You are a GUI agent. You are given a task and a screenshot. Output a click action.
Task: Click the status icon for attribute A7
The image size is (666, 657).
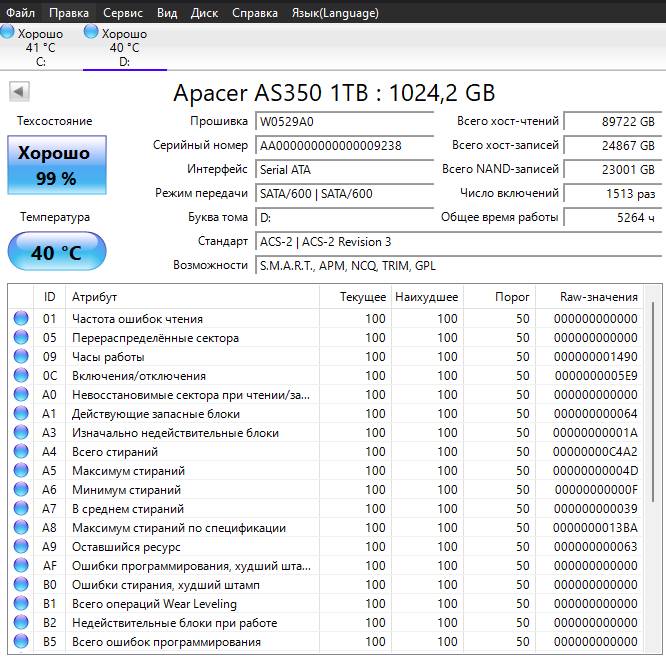(21, 508)
